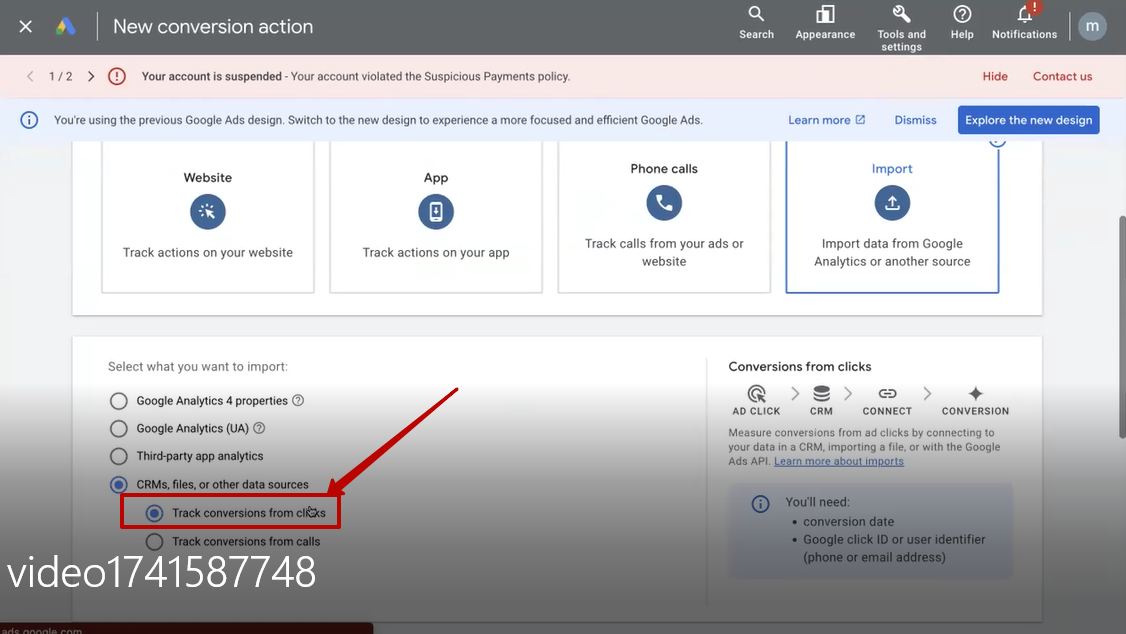
Task: Click Explore the new design button
Action: pos(1028,120)
